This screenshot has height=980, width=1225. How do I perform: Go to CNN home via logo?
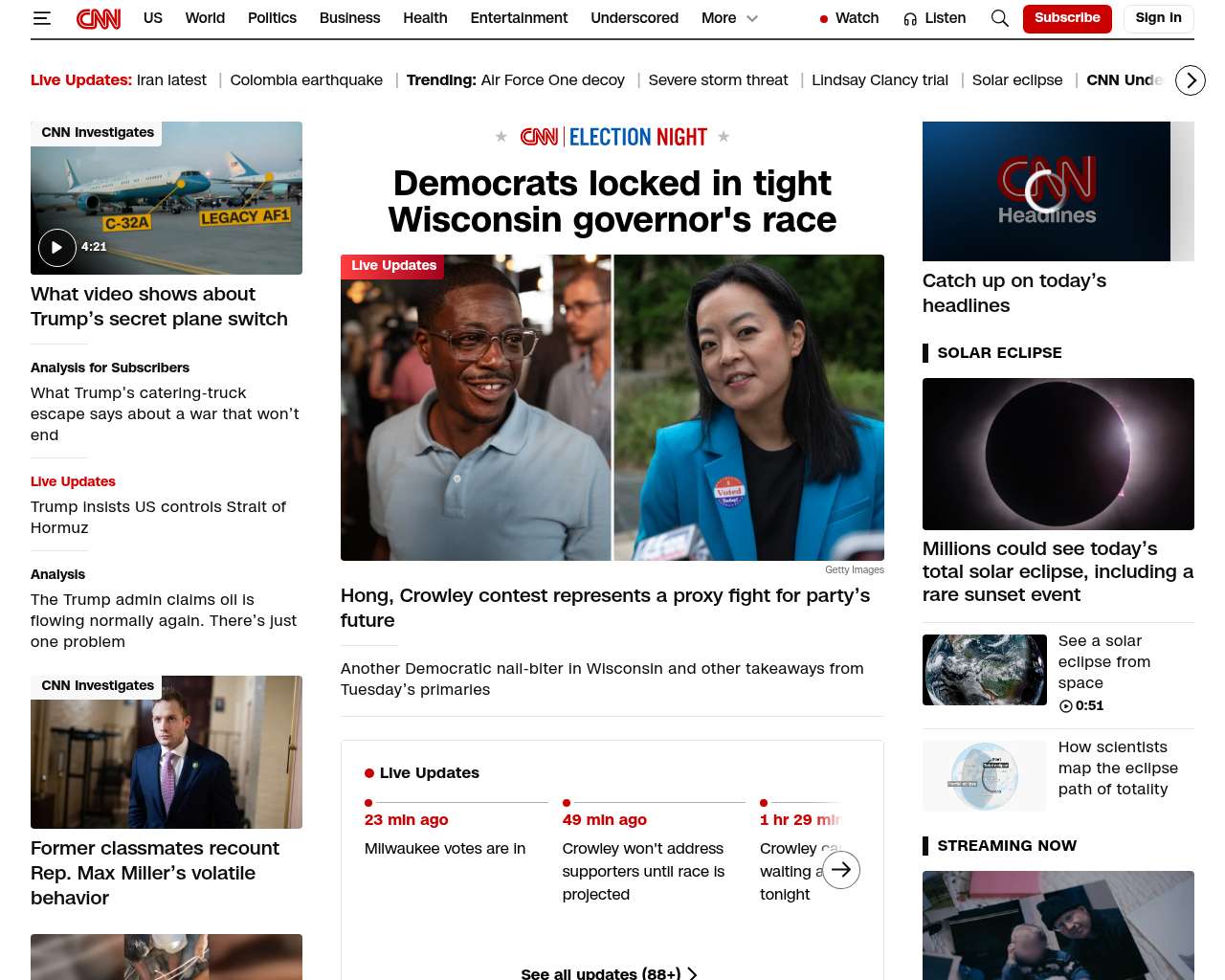99,18
